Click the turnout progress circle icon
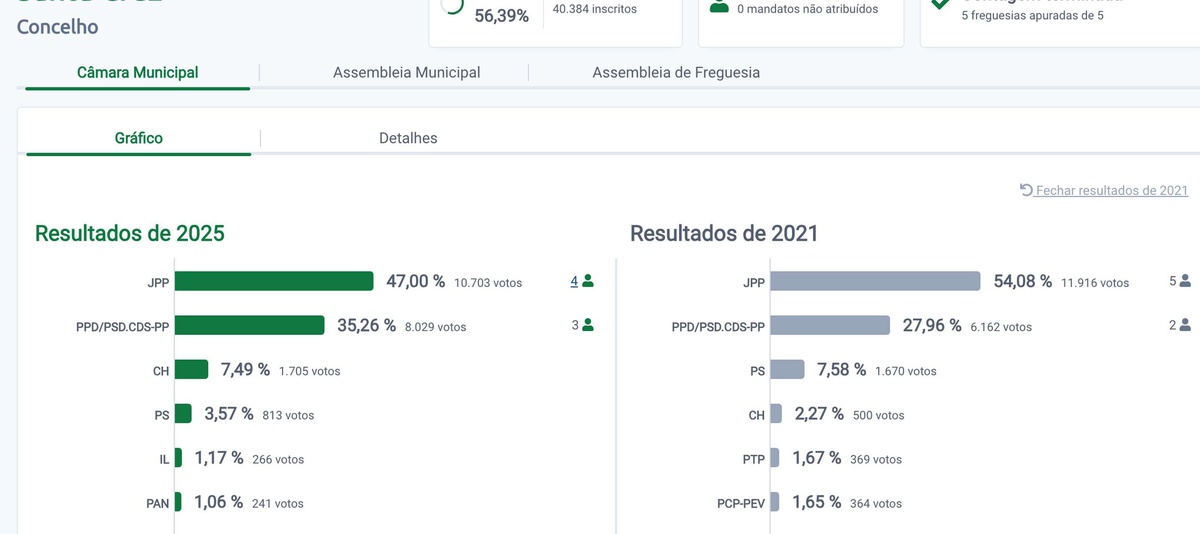Image resolution: width=1200 pixels, height=534 pixels. [452, 5]
